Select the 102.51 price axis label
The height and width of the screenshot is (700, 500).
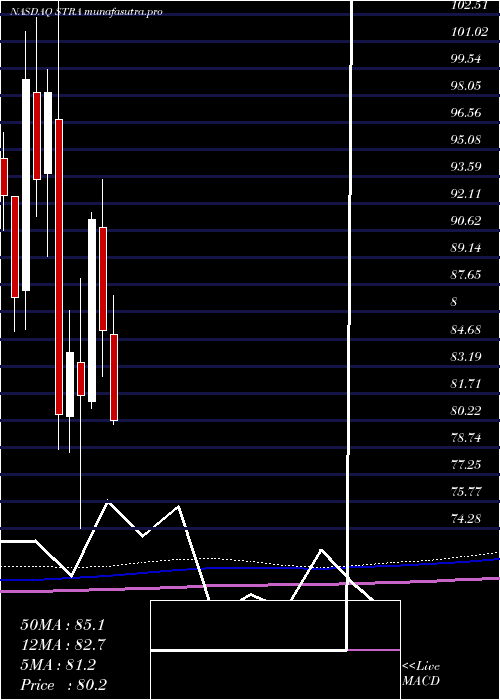(469, 5)
